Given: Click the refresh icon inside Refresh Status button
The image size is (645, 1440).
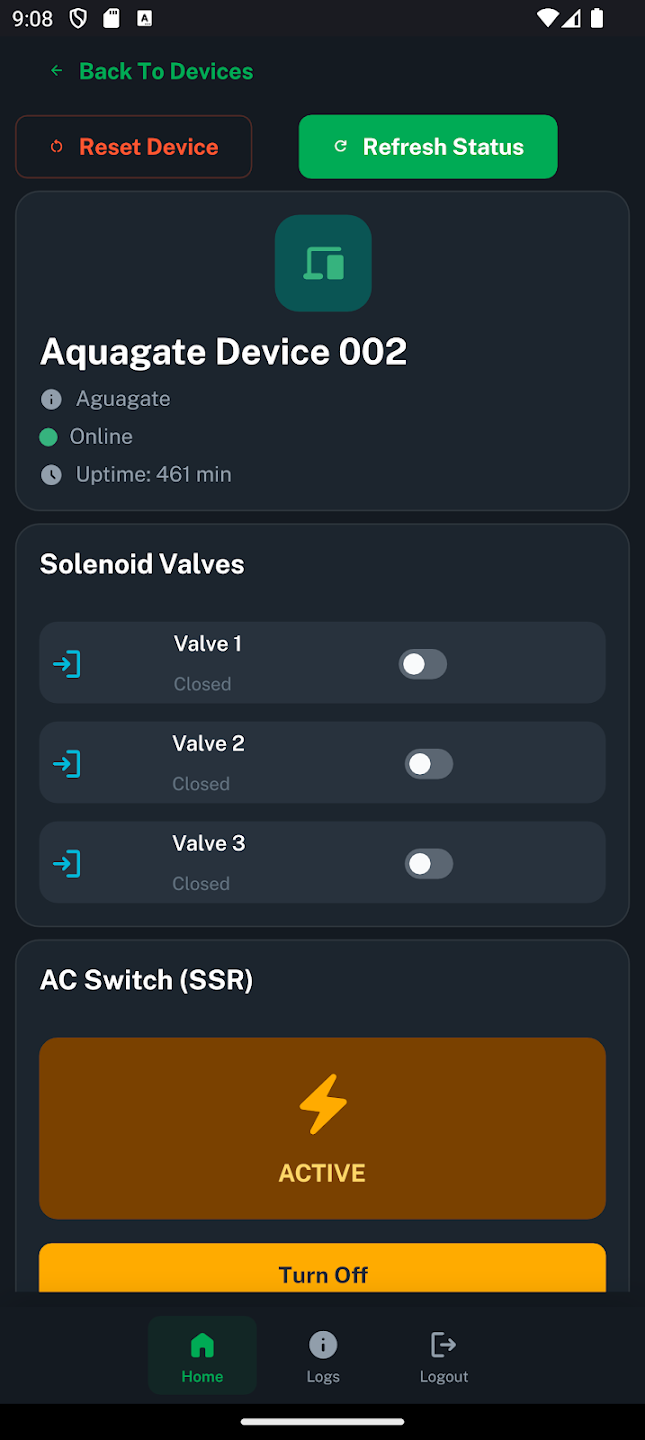Looking at the screenshot, I should pos(341,146).
